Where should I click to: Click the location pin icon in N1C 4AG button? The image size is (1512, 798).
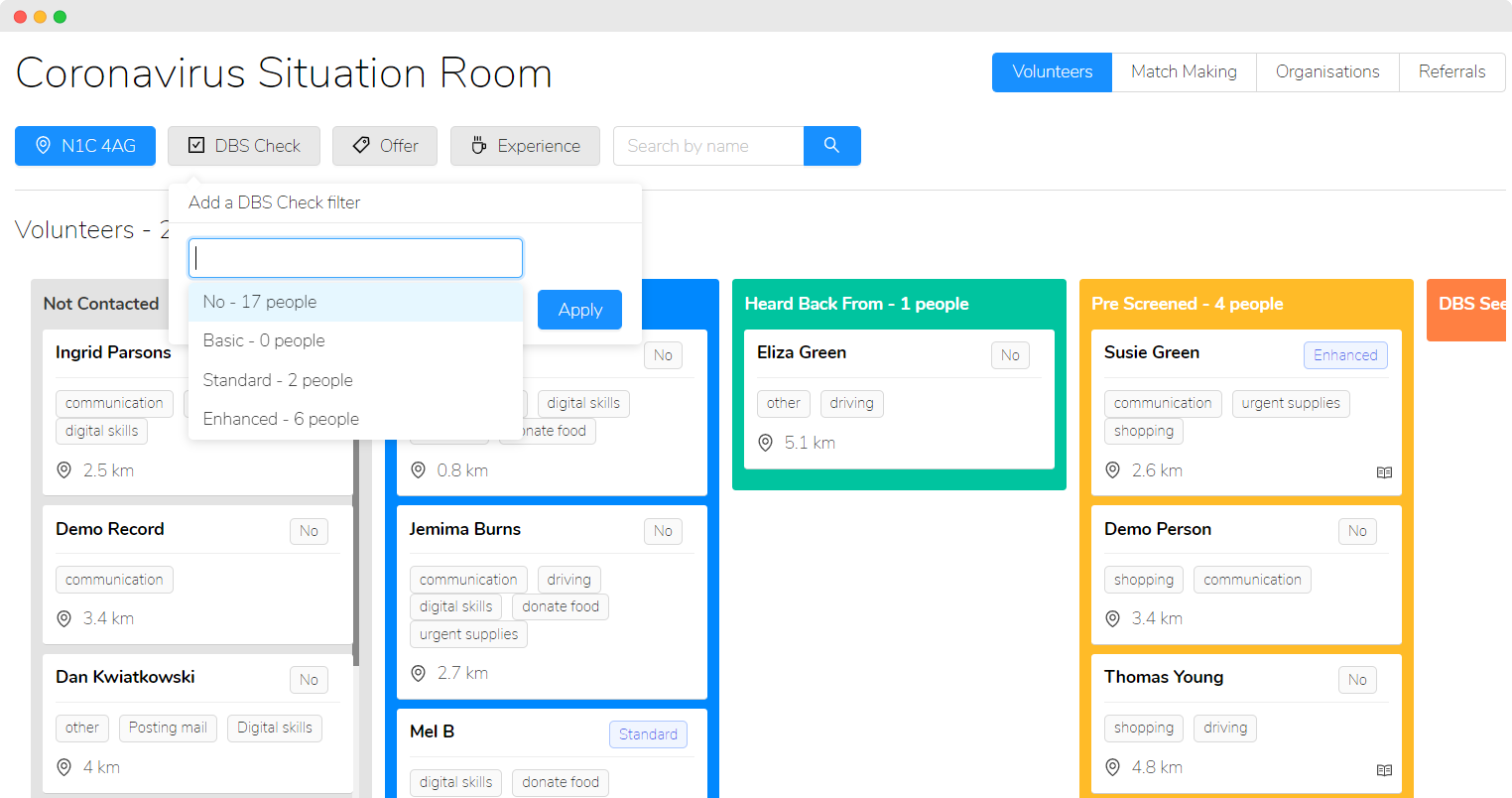click(x=43, y=146)
